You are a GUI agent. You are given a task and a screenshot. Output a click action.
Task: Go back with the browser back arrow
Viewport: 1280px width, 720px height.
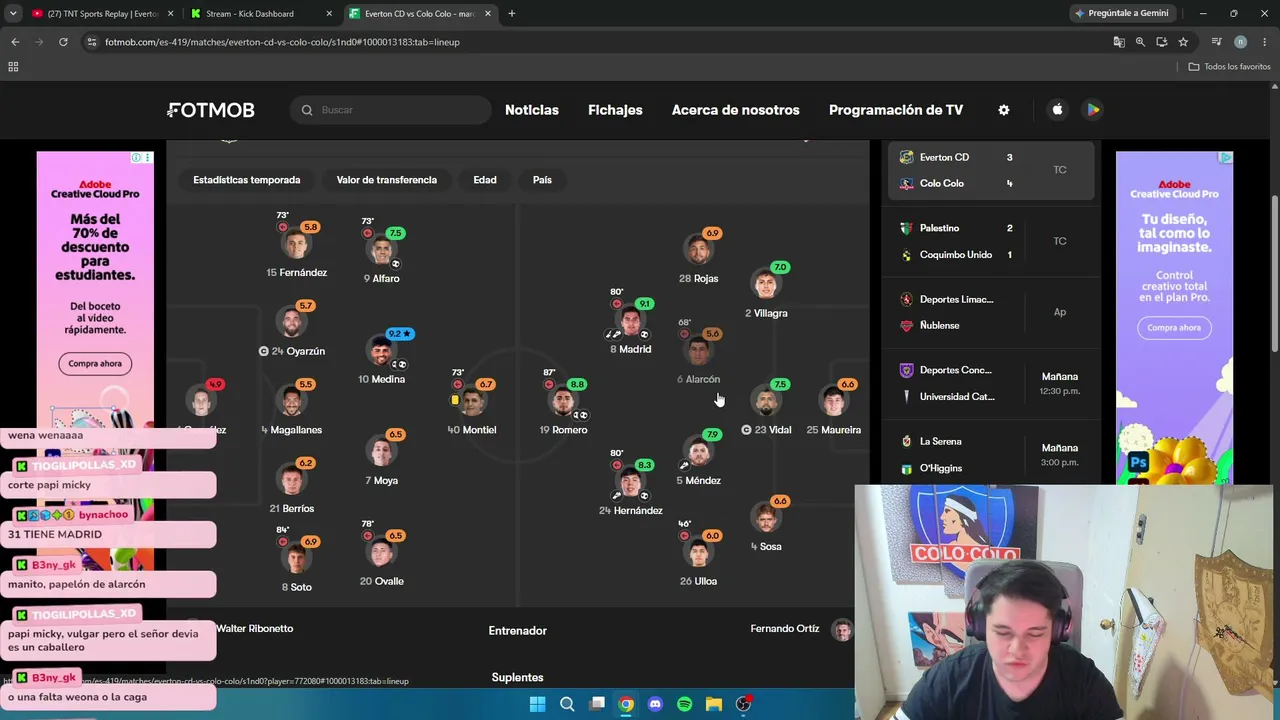click(x=15, y=42)
